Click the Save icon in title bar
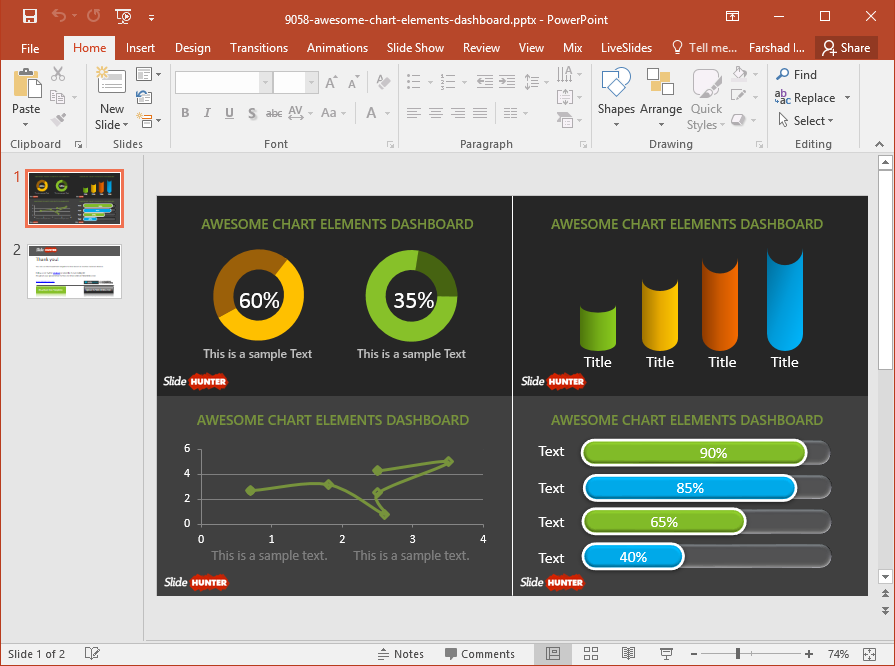This screenshot has width=895, height=666. point(30,17)
